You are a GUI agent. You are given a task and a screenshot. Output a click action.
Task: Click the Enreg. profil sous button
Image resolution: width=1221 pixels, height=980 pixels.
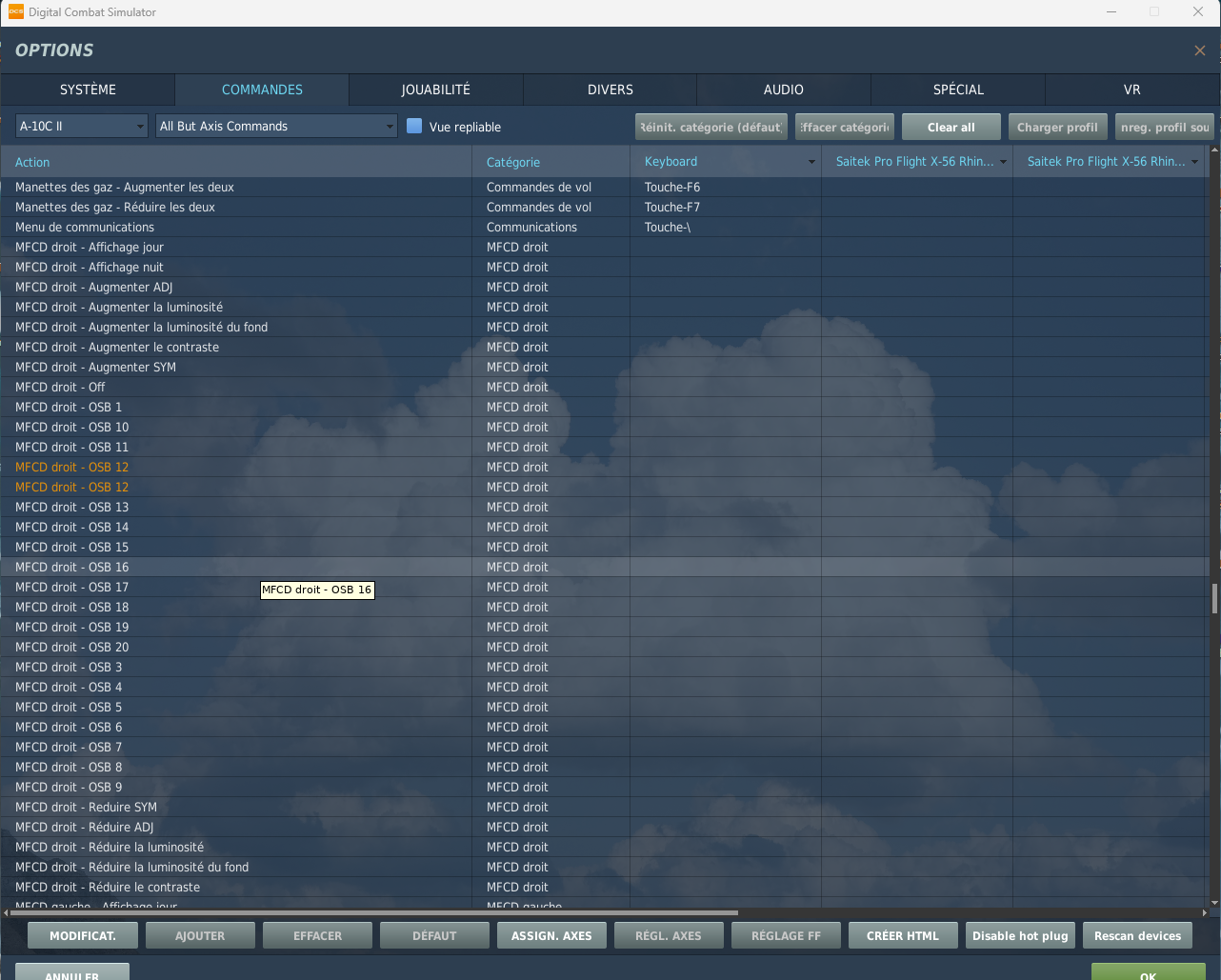pos(1165,127)
